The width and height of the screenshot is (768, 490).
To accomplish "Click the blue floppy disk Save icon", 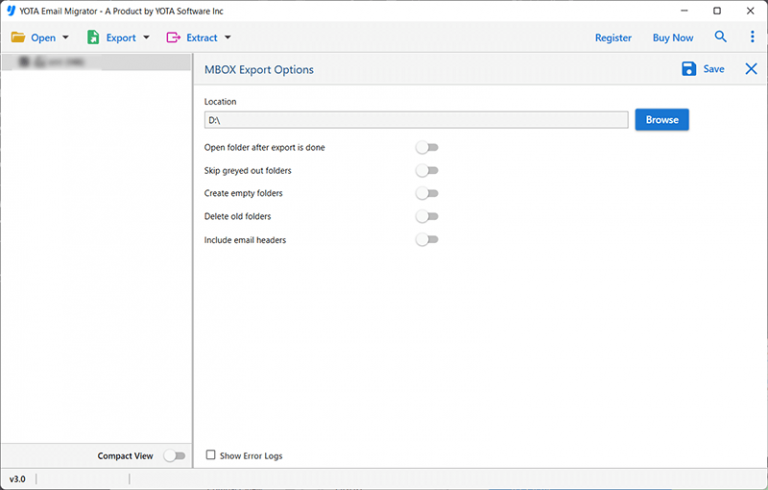I will click(689, 69).
